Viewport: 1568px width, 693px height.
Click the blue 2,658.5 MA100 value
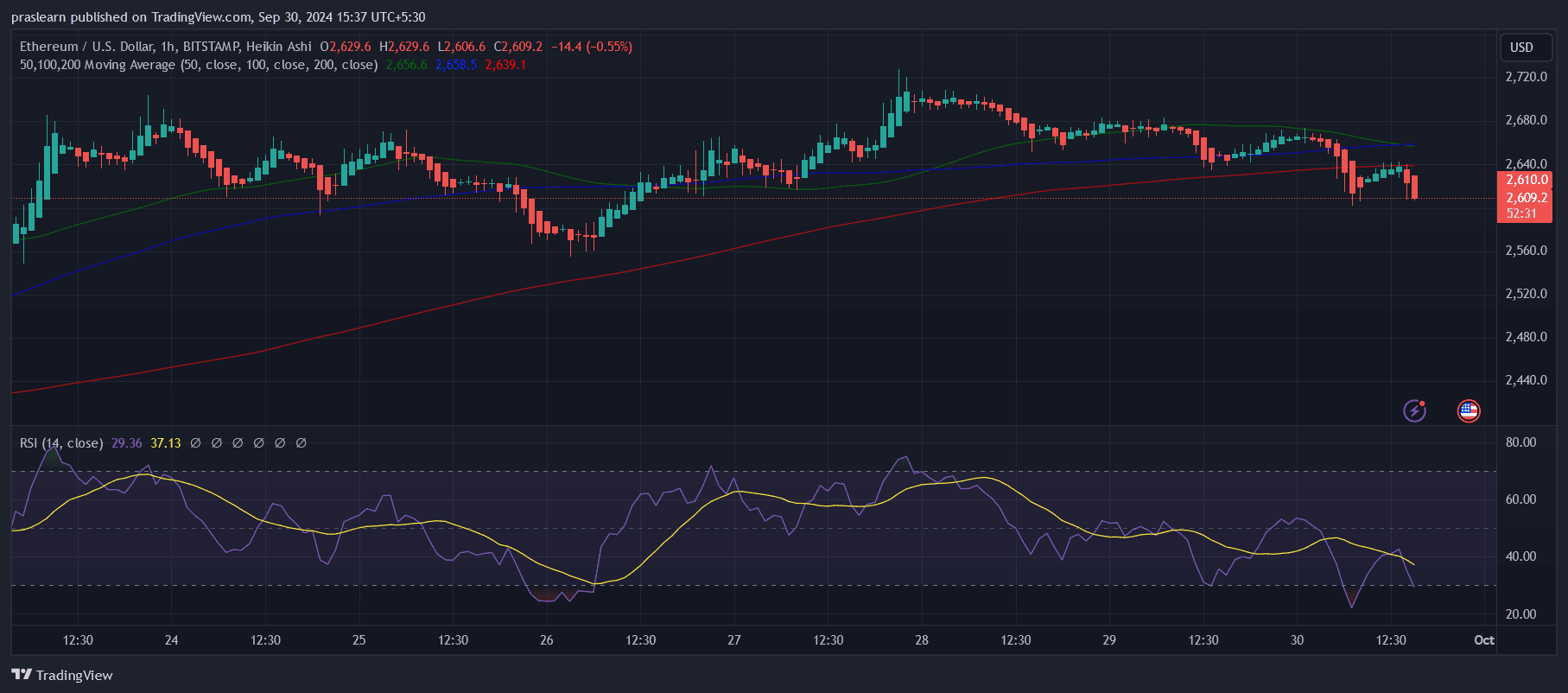(x=455, y=65)
